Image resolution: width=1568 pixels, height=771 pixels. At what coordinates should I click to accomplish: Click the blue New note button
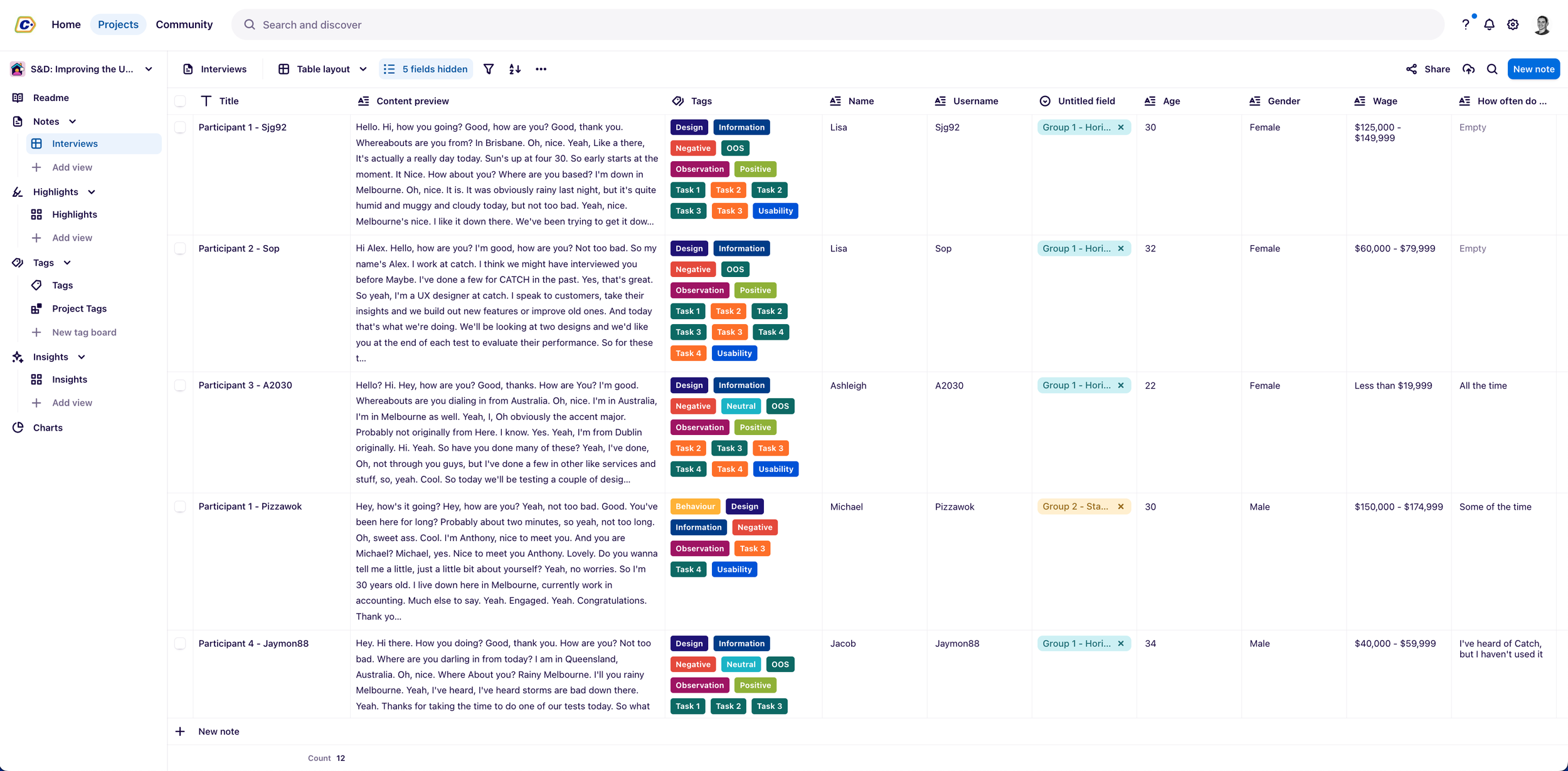1534,69
